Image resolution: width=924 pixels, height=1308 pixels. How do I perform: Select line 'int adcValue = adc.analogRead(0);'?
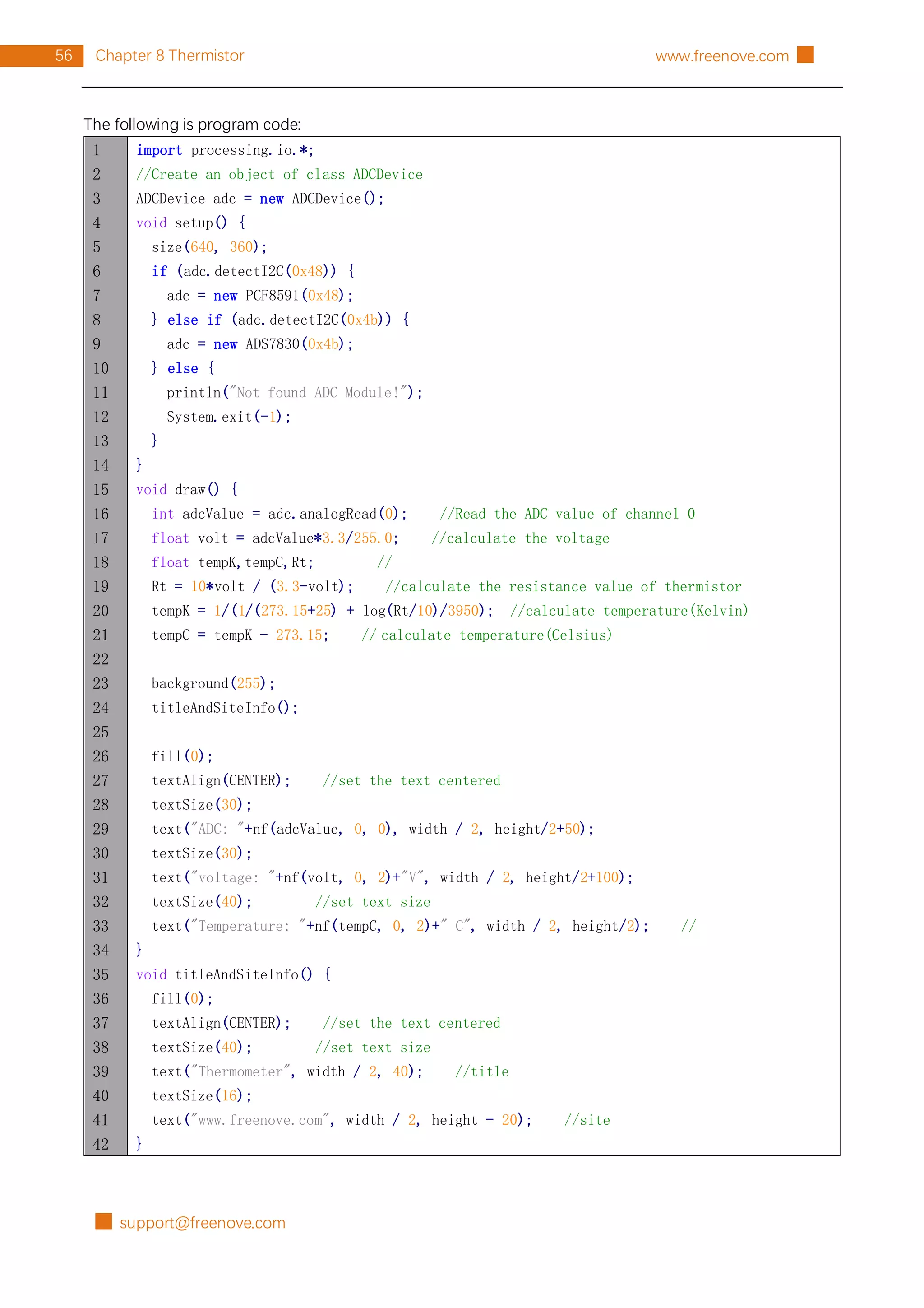click(280, 514)
